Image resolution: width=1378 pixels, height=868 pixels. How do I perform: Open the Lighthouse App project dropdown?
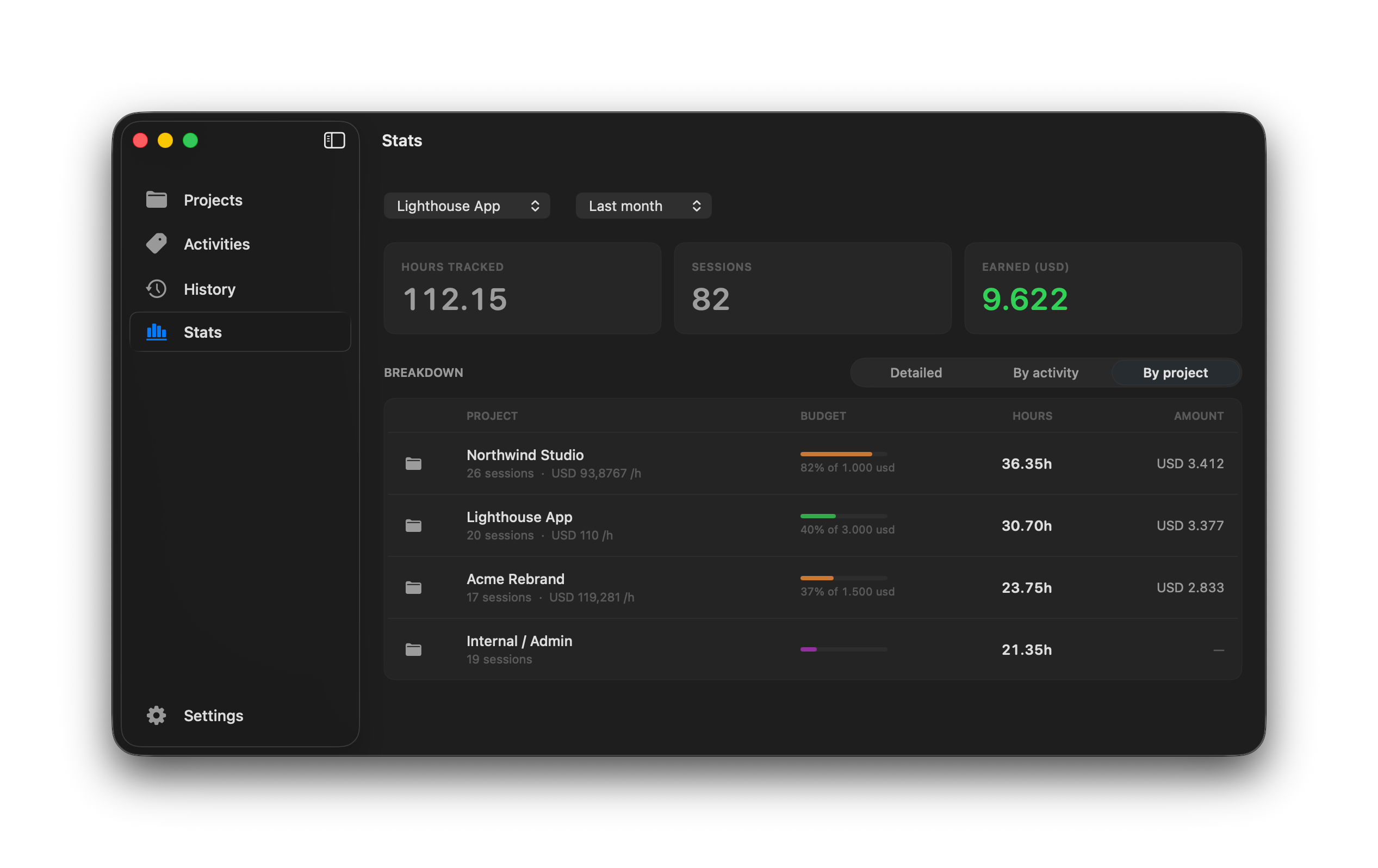point(467,206)
